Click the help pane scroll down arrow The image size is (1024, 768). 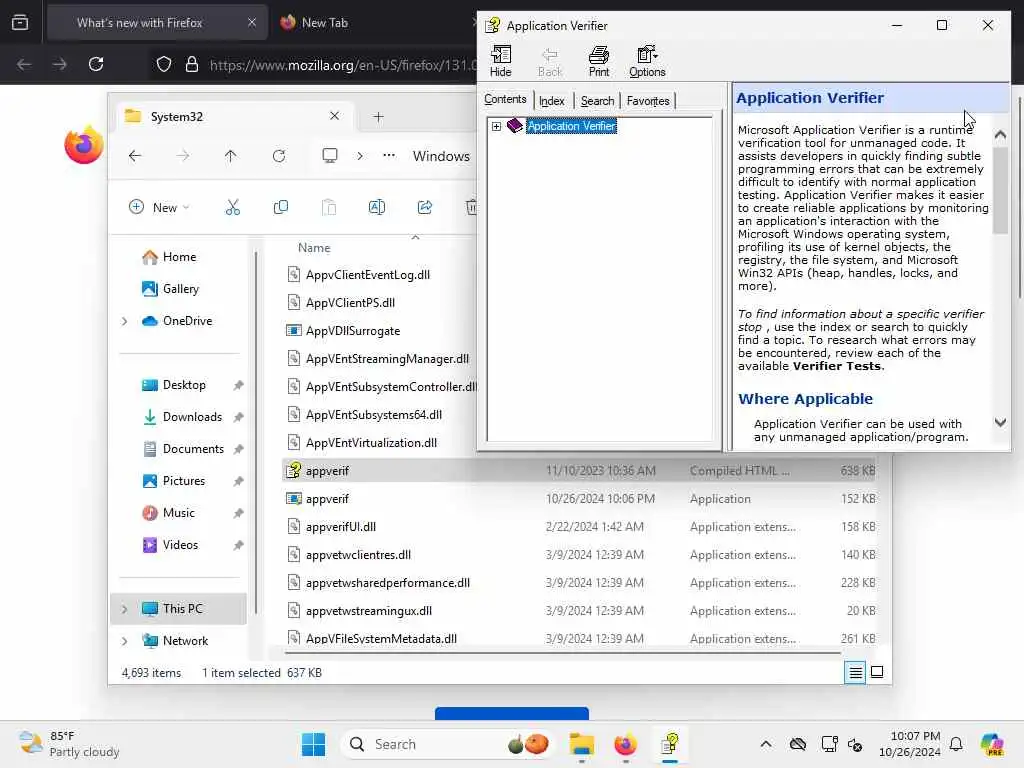pyautogui.click(x=1000, y=423)
